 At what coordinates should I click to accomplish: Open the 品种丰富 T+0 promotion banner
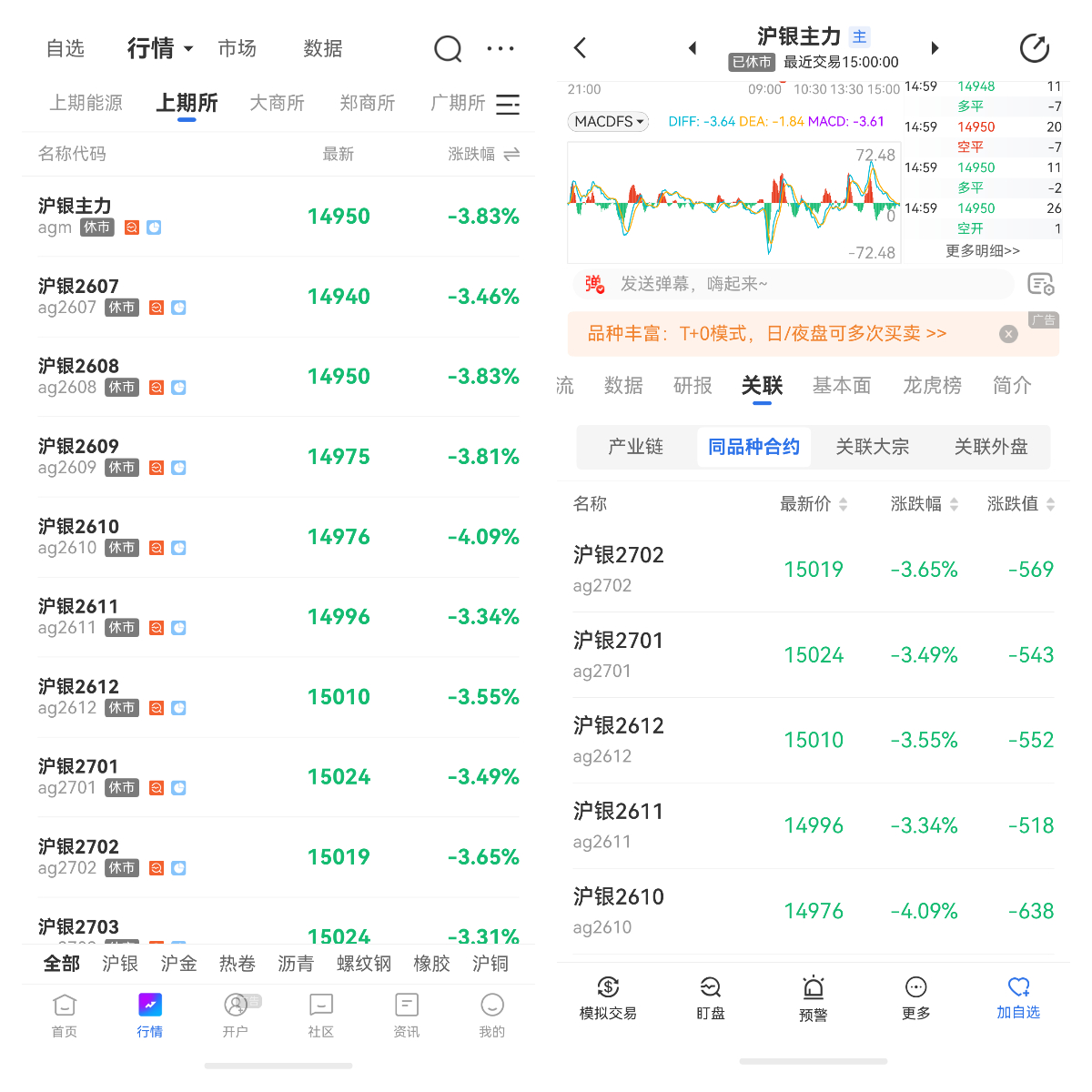814,334
